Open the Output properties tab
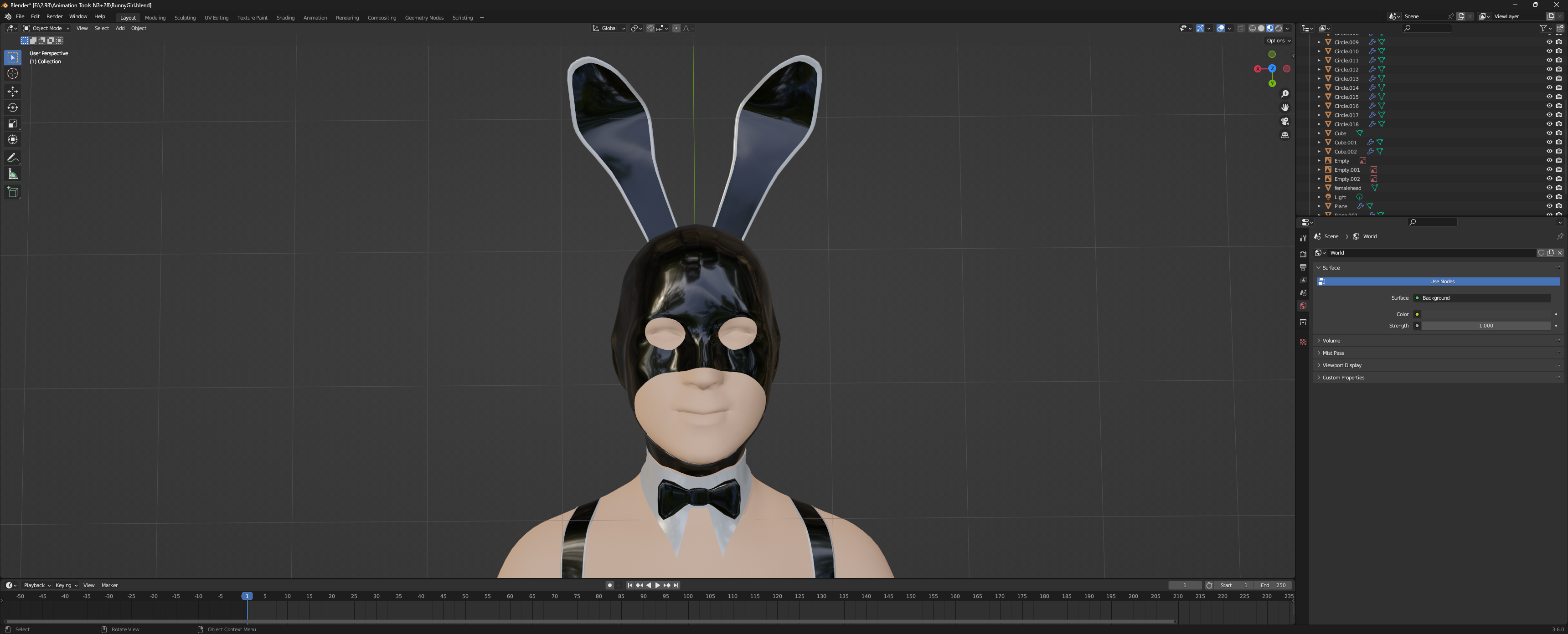This screenshot has width=1568, height=634. pos(1303,267)
